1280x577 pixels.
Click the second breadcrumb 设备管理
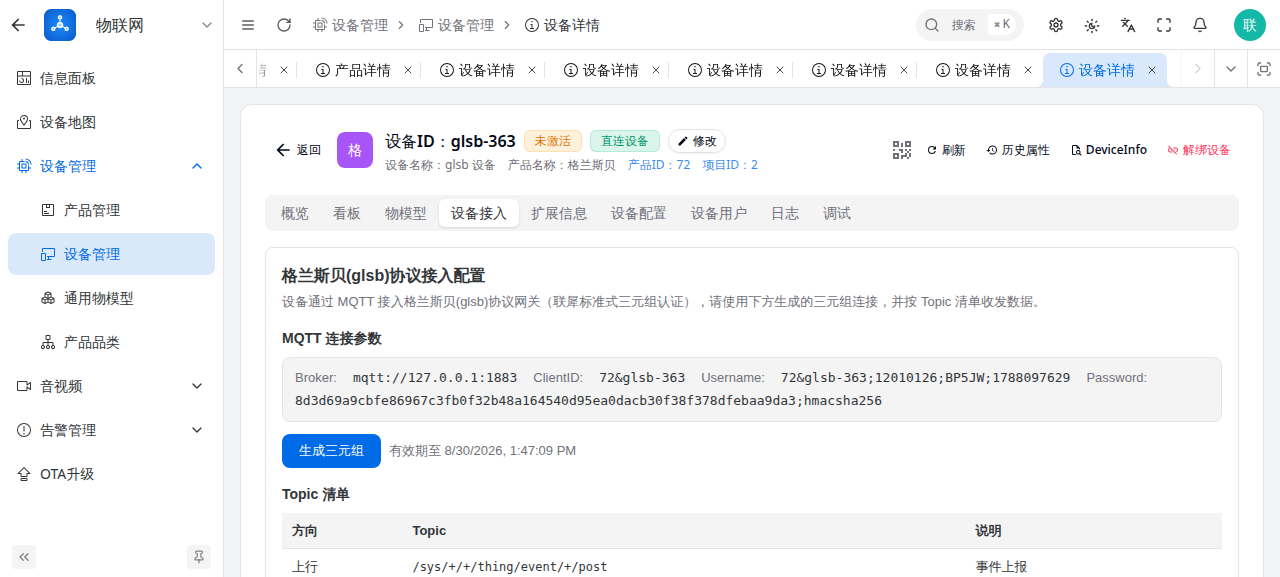click(x=456, y=25)
